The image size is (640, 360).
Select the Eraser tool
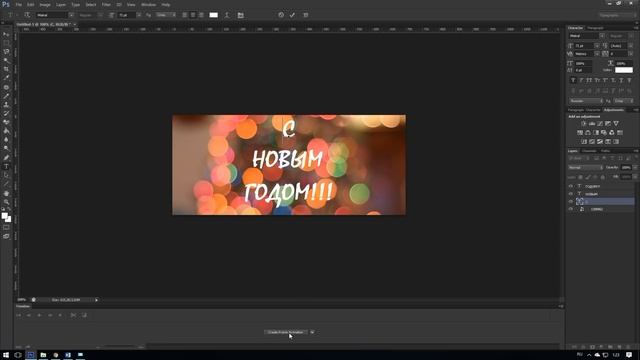6,122
